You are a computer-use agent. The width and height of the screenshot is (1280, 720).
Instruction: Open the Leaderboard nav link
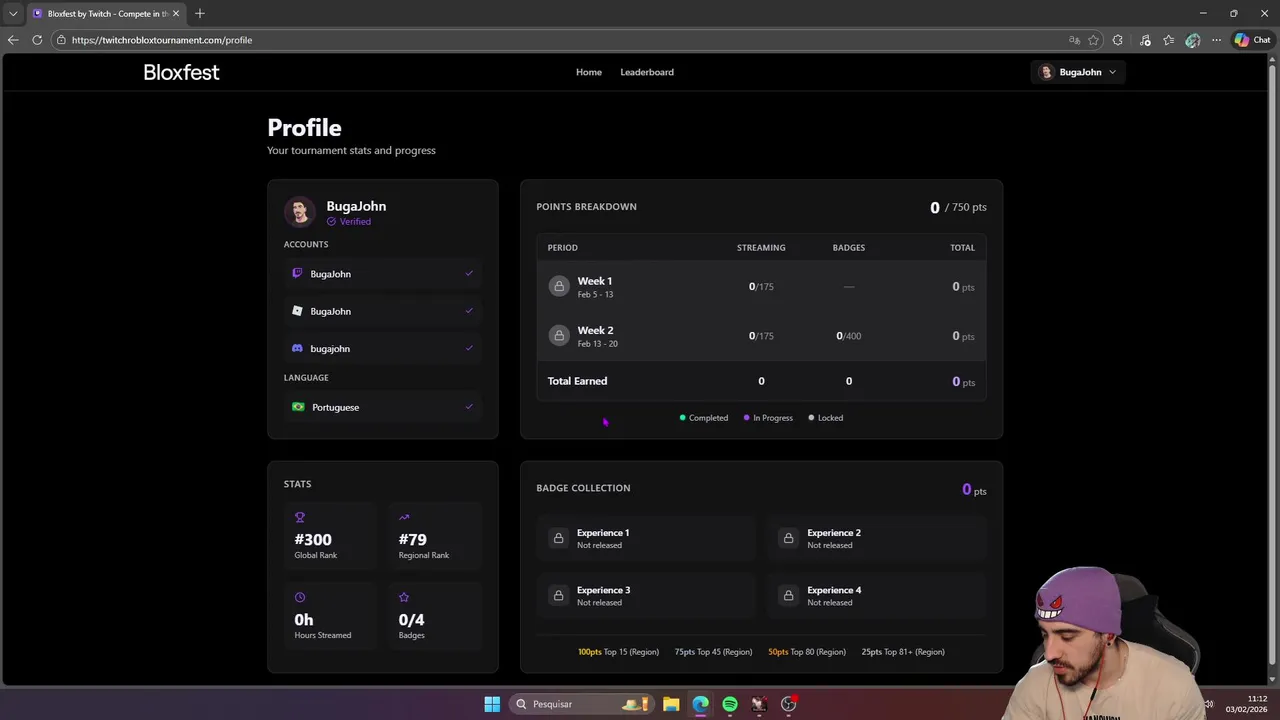[647, 72]
